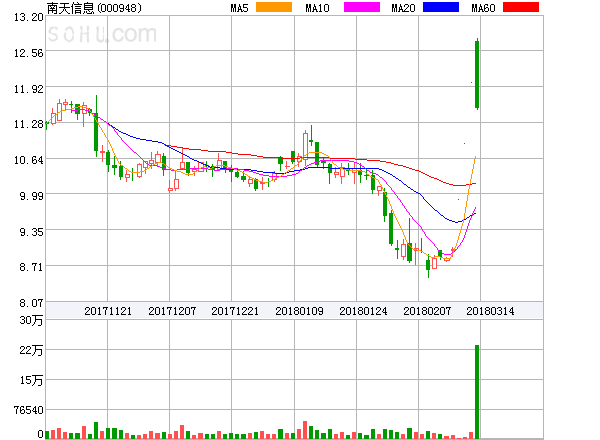Click the orange MA5 legend swatch
600x440 pixels.
[x=274, y=7]
